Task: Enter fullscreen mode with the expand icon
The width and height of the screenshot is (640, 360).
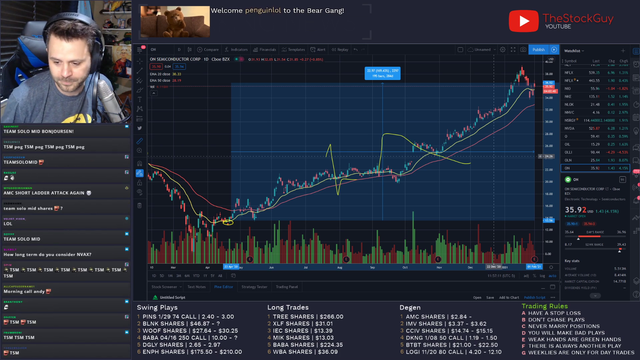Action: (x=513, y=50)
